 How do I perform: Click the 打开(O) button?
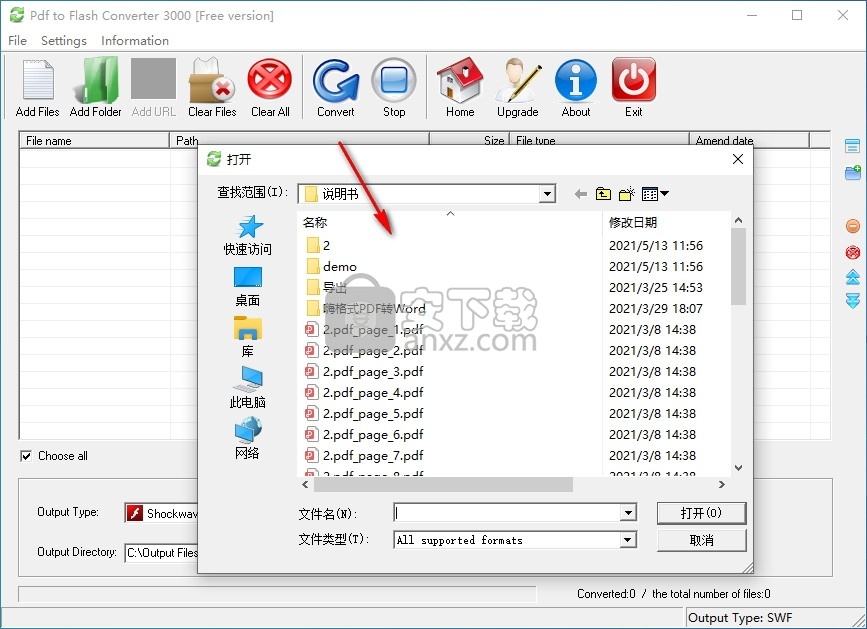pos(701,513)
